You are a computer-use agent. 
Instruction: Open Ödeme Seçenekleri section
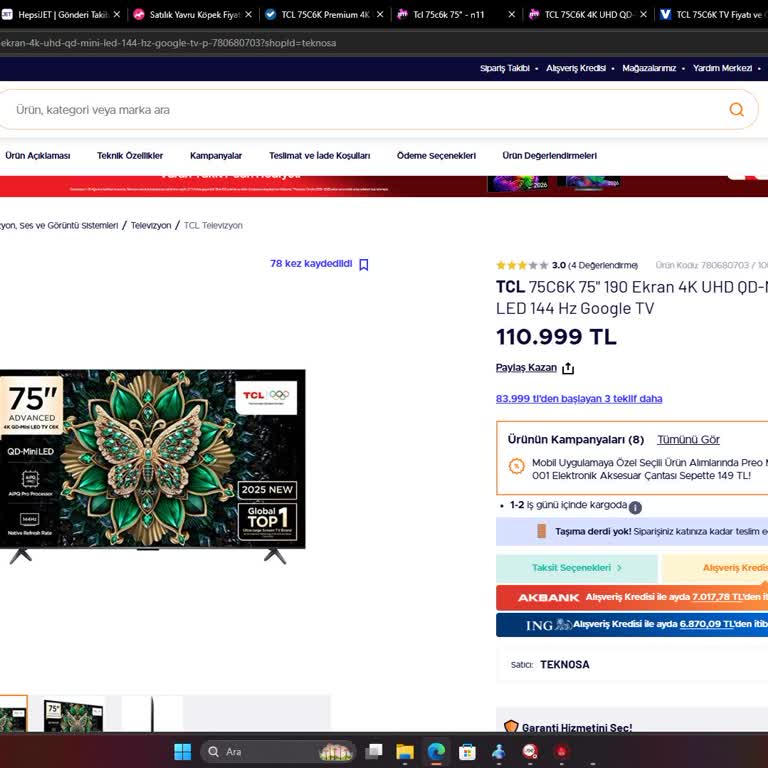pos(436,156)
